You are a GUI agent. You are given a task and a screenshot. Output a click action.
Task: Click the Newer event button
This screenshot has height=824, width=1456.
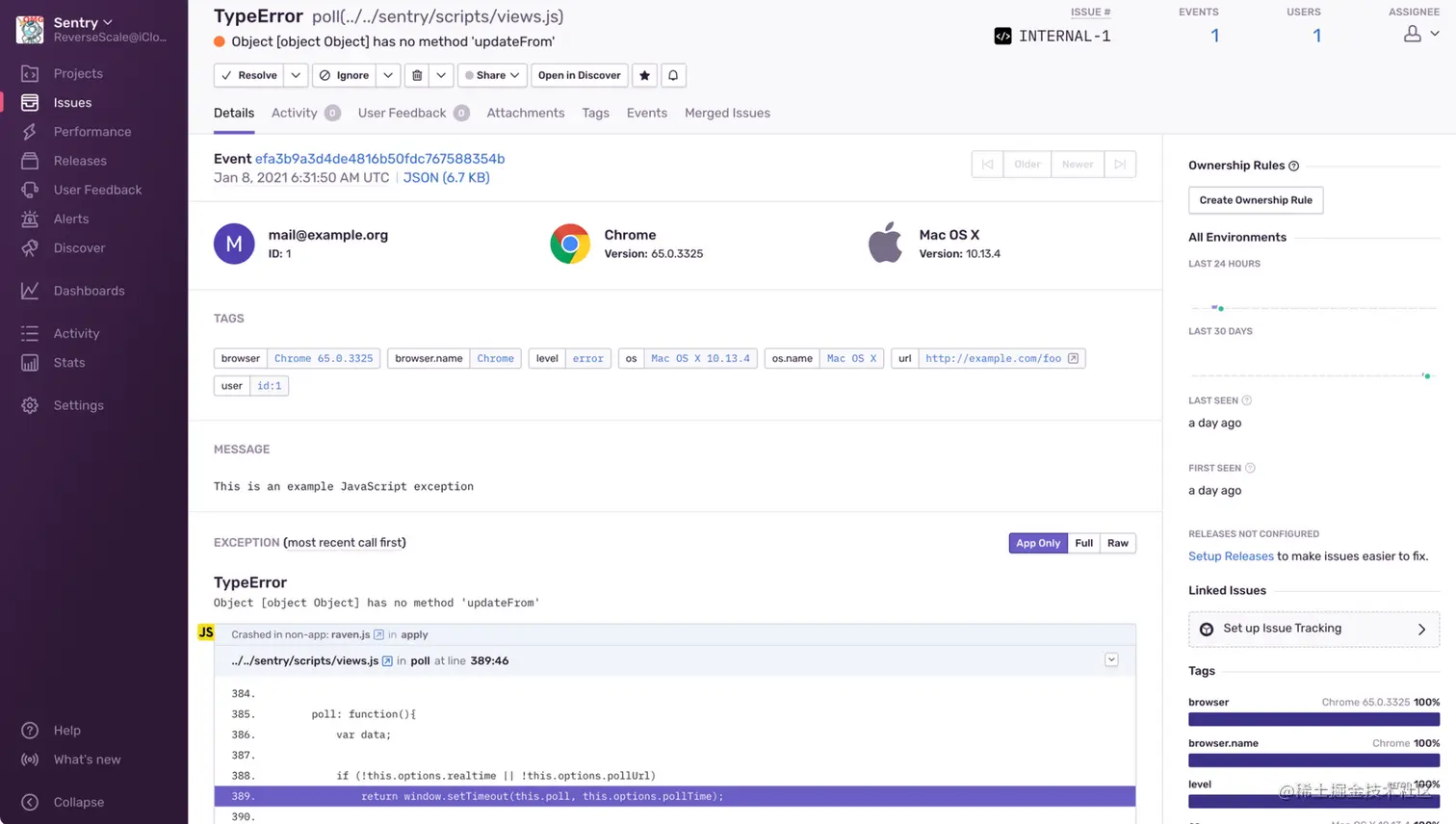[x=1078, y=165]
